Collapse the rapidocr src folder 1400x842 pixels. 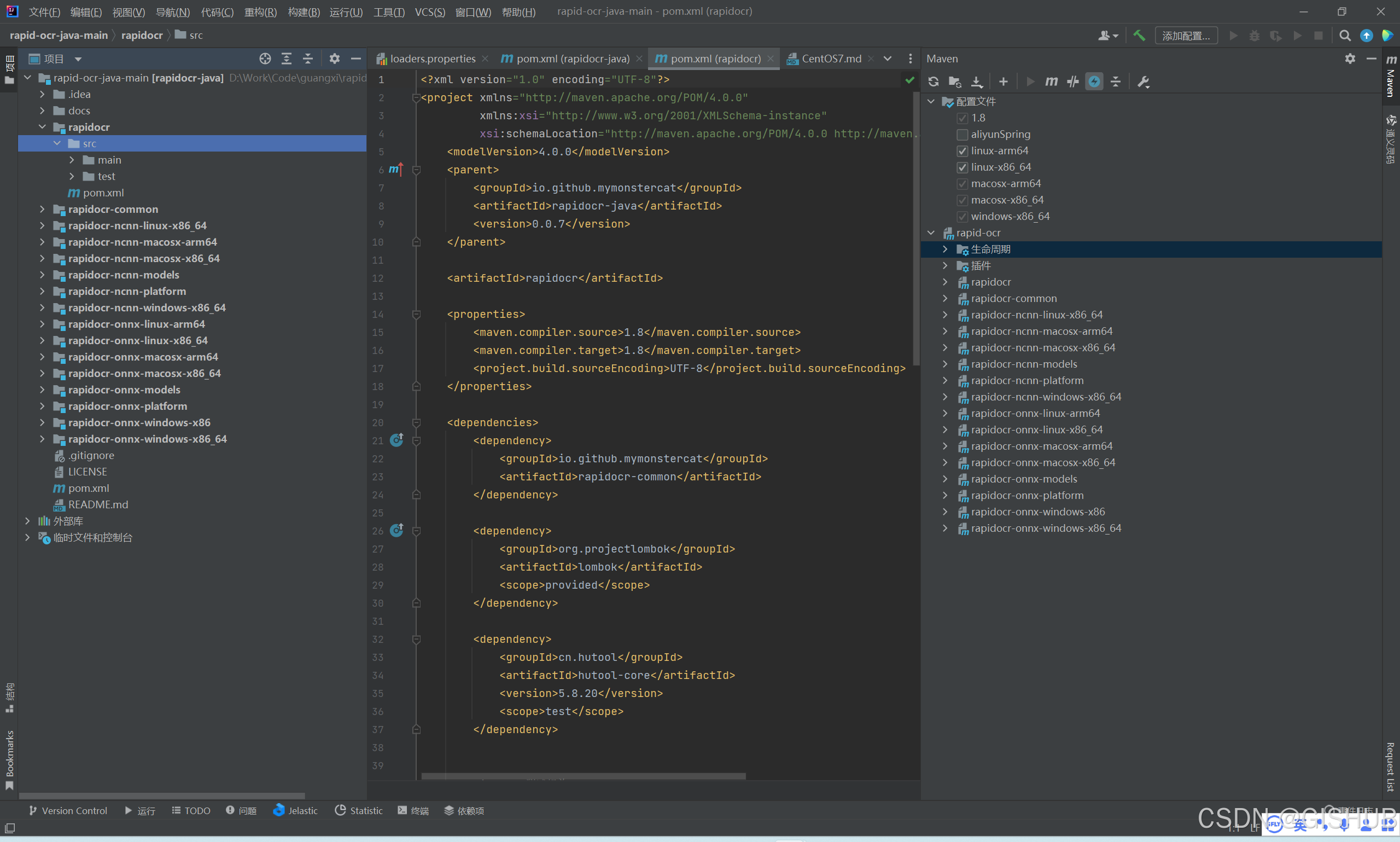point(56,143)
